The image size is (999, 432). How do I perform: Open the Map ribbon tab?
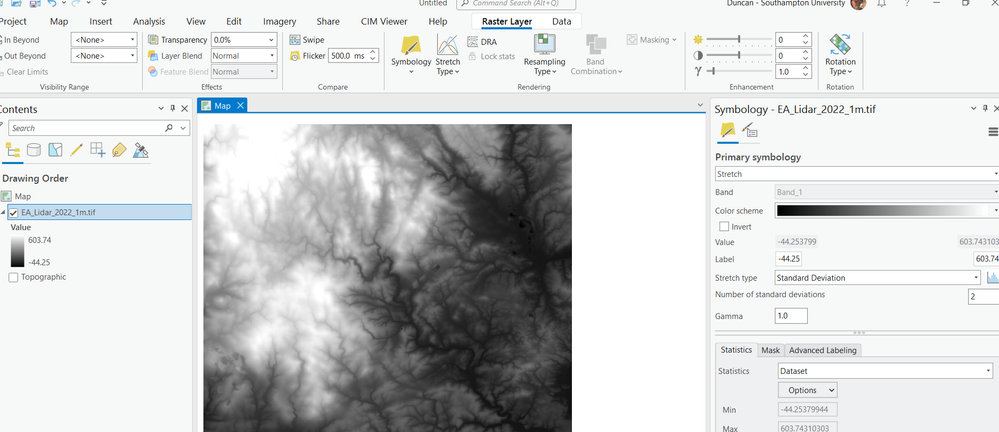(x=59, y=22)
